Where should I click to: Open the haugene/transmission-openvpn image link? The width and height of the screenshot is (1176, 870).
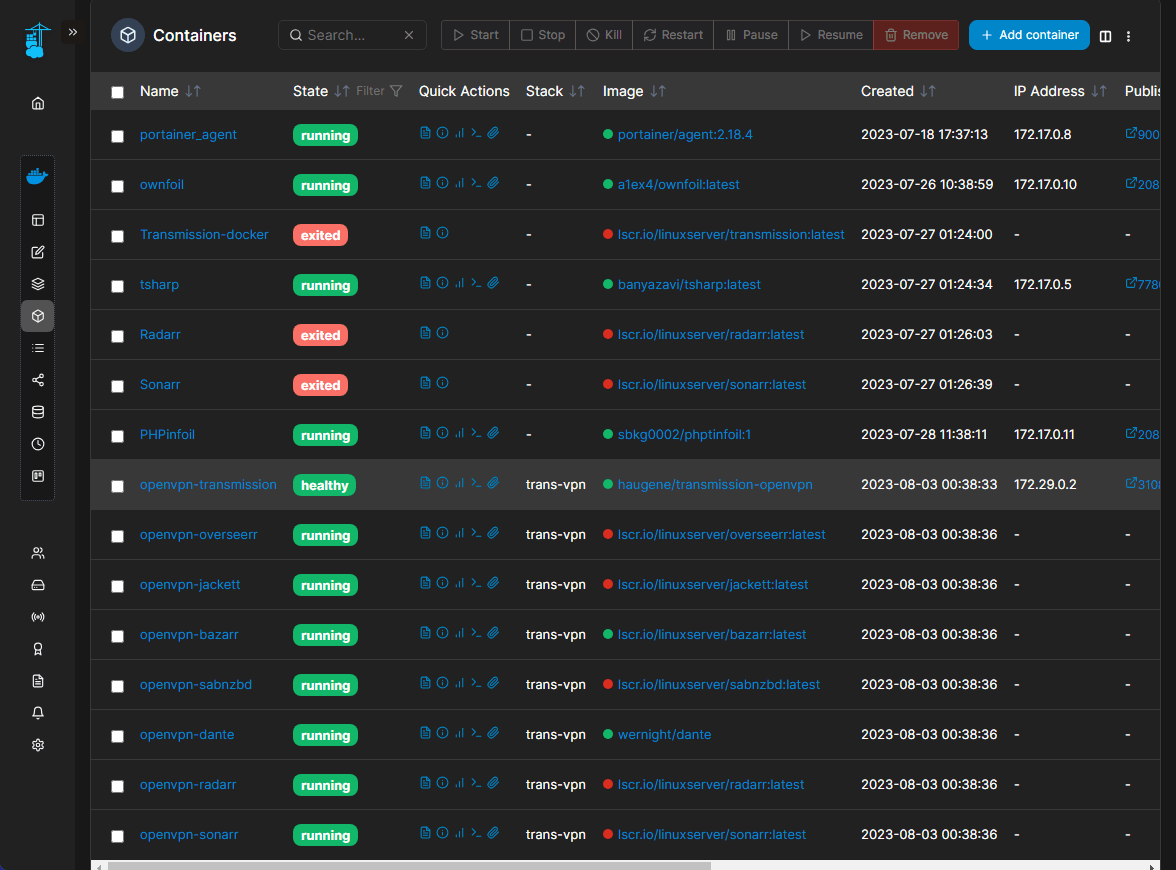(x=715, y=484)
